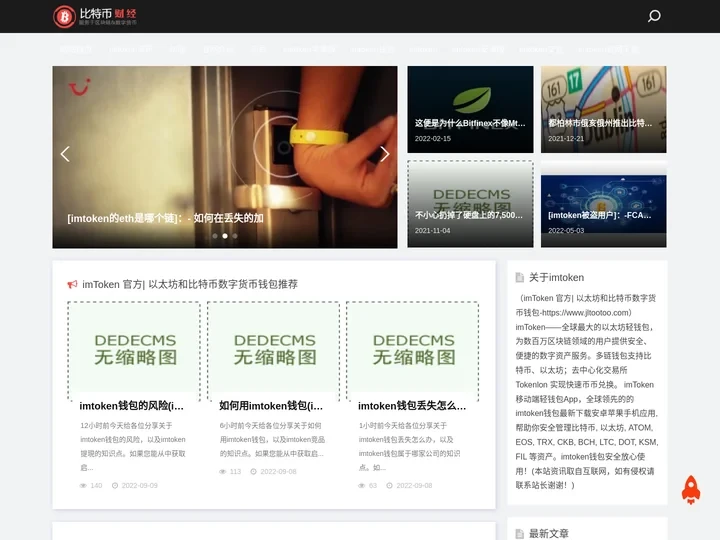Screen dimensions: 720x540
Task: Click the red megaphone icon beside imToken 官方
Action: 72,285
